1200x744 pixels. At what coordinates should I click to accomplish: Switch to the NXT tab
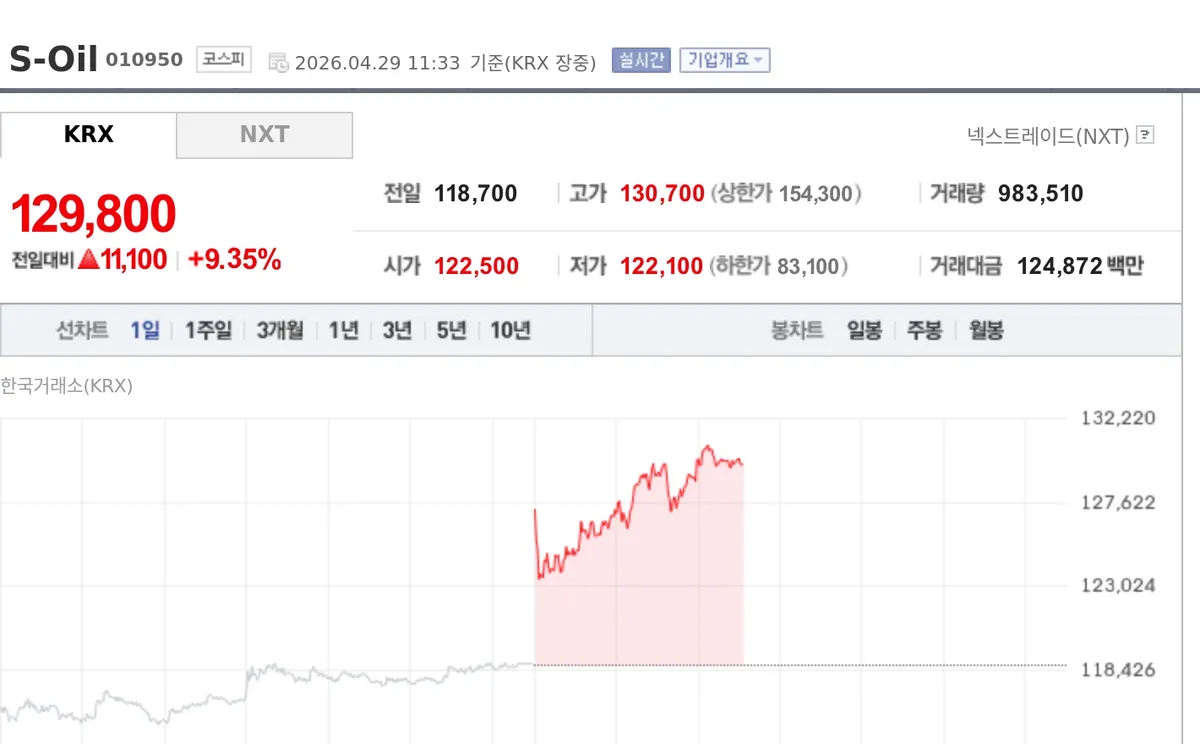[265, 135]
